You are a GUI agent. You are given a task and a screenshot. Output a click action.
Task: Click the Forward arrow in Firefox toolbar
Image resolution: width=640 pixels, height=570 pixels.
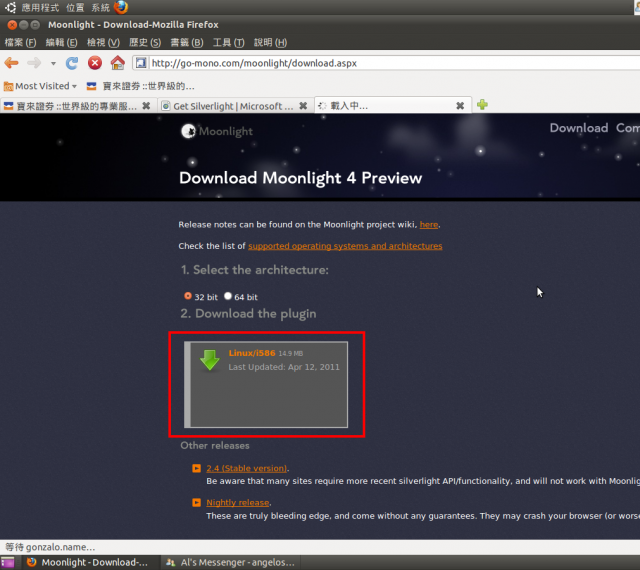34,63
